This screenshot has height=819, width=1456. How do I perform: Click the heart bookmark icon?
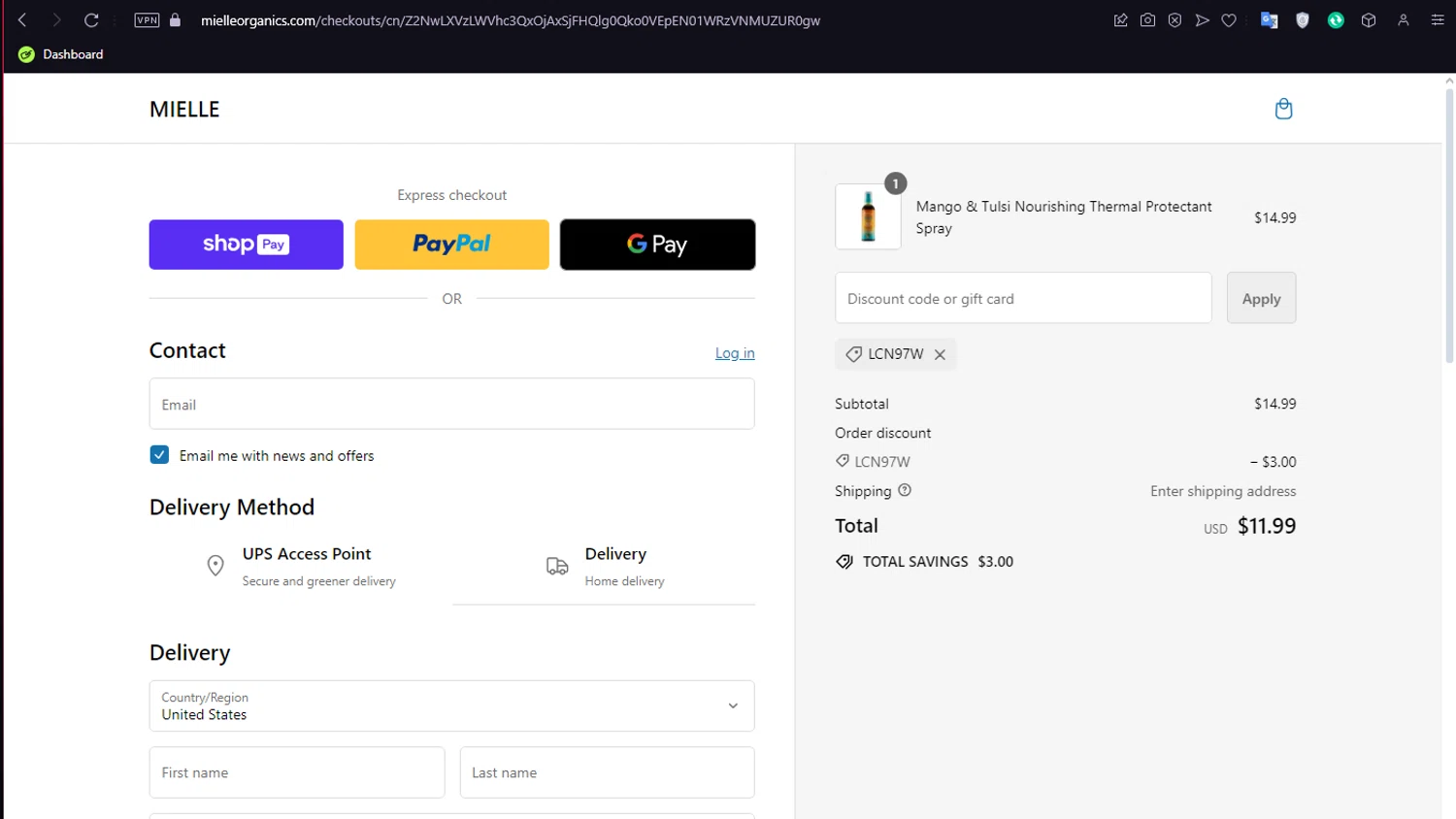pos(1229,20)
